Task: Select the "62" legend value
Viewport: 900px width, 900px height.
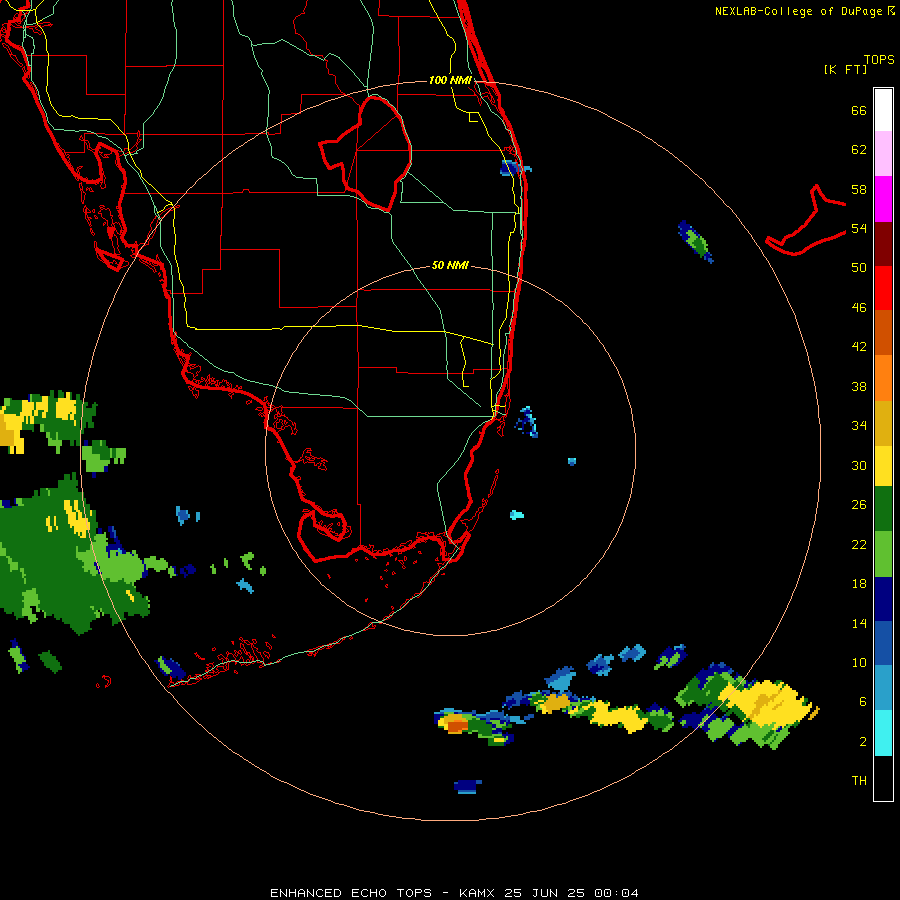Action: pyautogui.click(x=859, y=150)
